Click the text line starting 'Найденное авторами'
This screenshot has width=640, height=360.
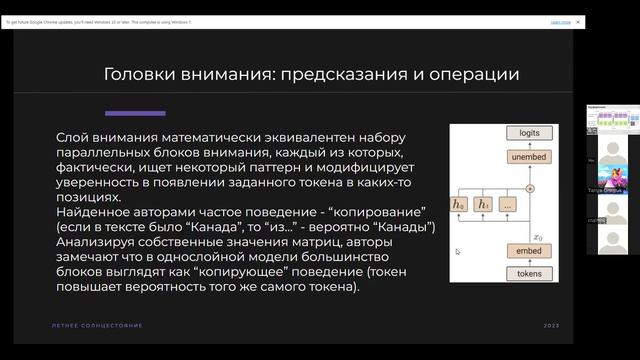click(x=241, y=212)
